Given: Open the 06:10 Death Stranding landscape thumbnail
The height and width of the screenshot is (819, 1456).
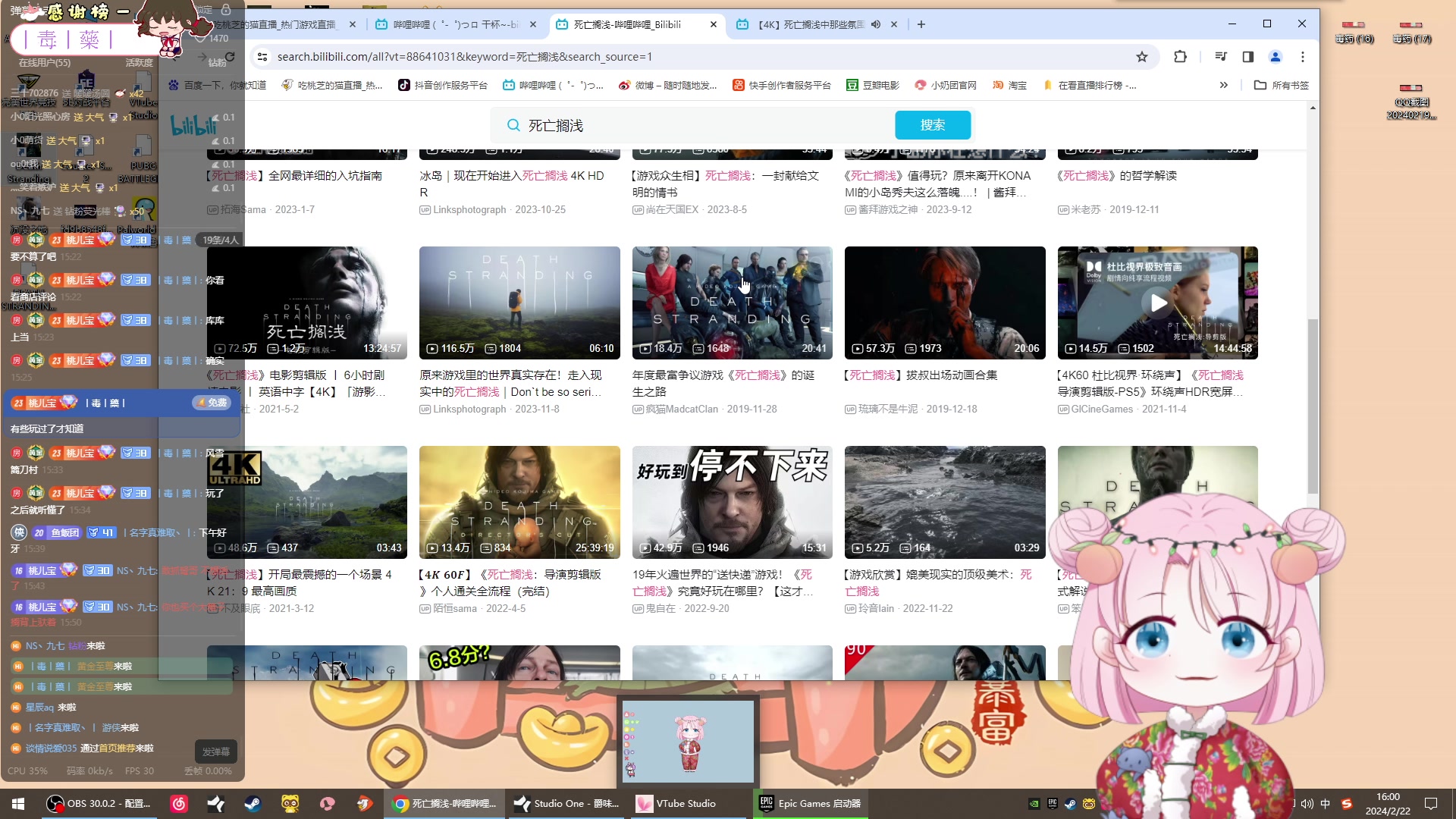Looking at the screenshot, I should point(519,303).
